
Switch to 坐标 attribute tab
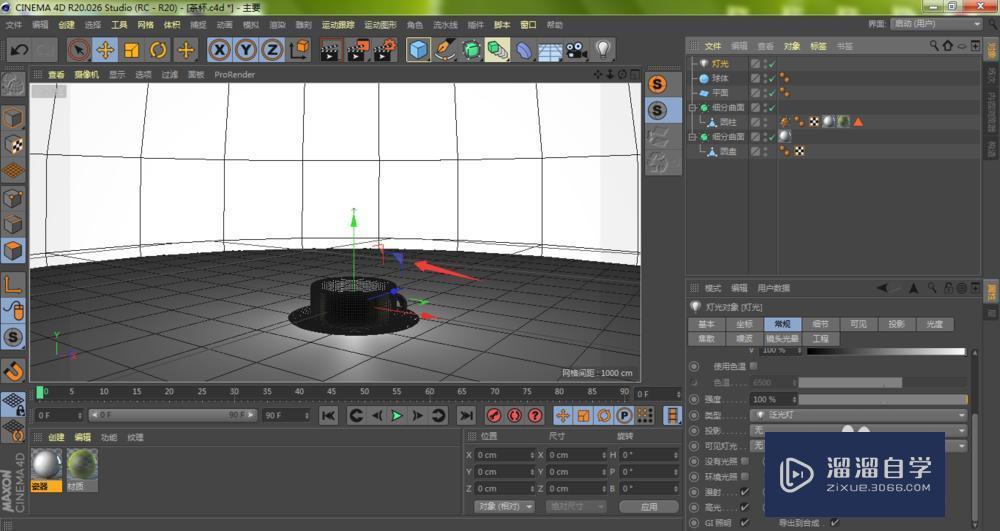tap(744, 324)
